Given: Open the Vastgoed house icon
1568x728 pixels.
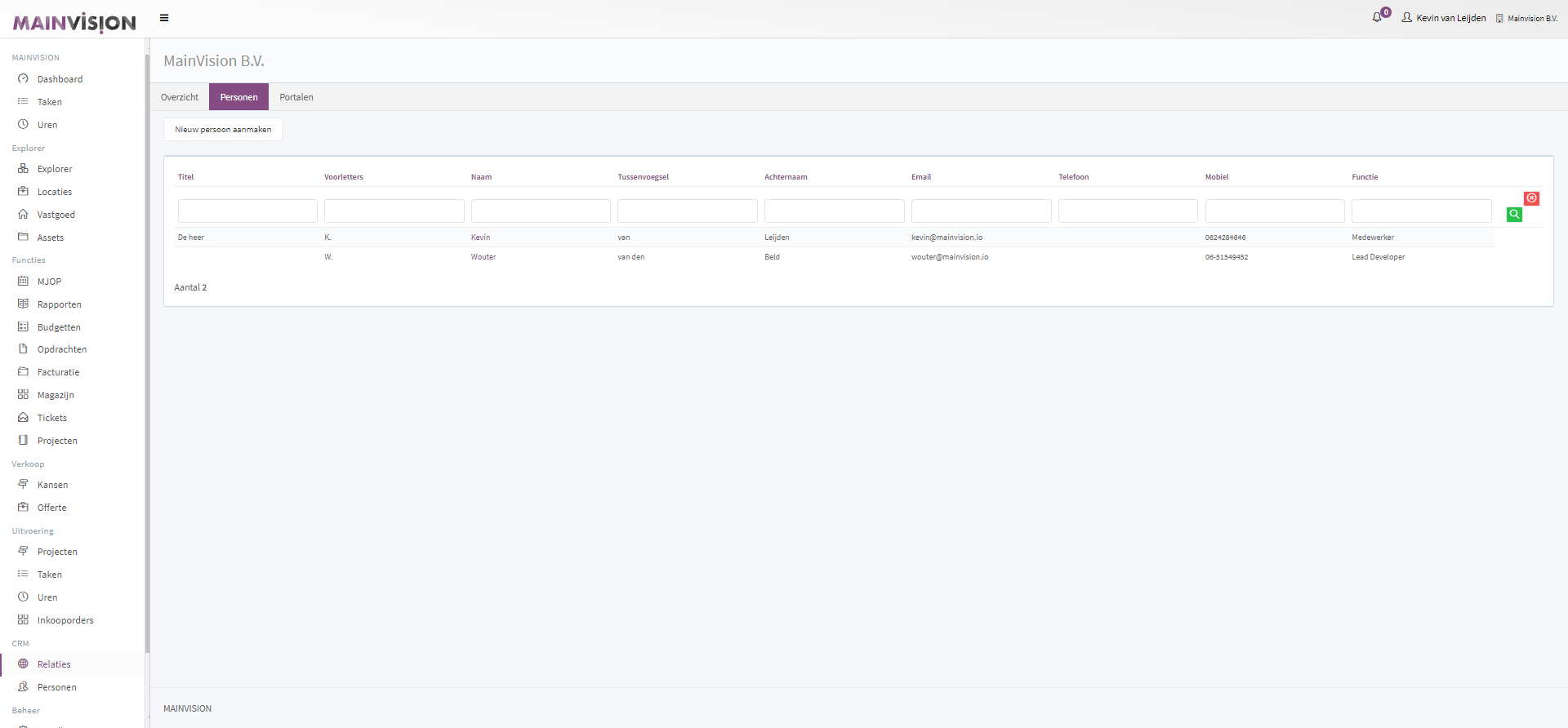Looking at the screenshot, I should coord(23,215).
